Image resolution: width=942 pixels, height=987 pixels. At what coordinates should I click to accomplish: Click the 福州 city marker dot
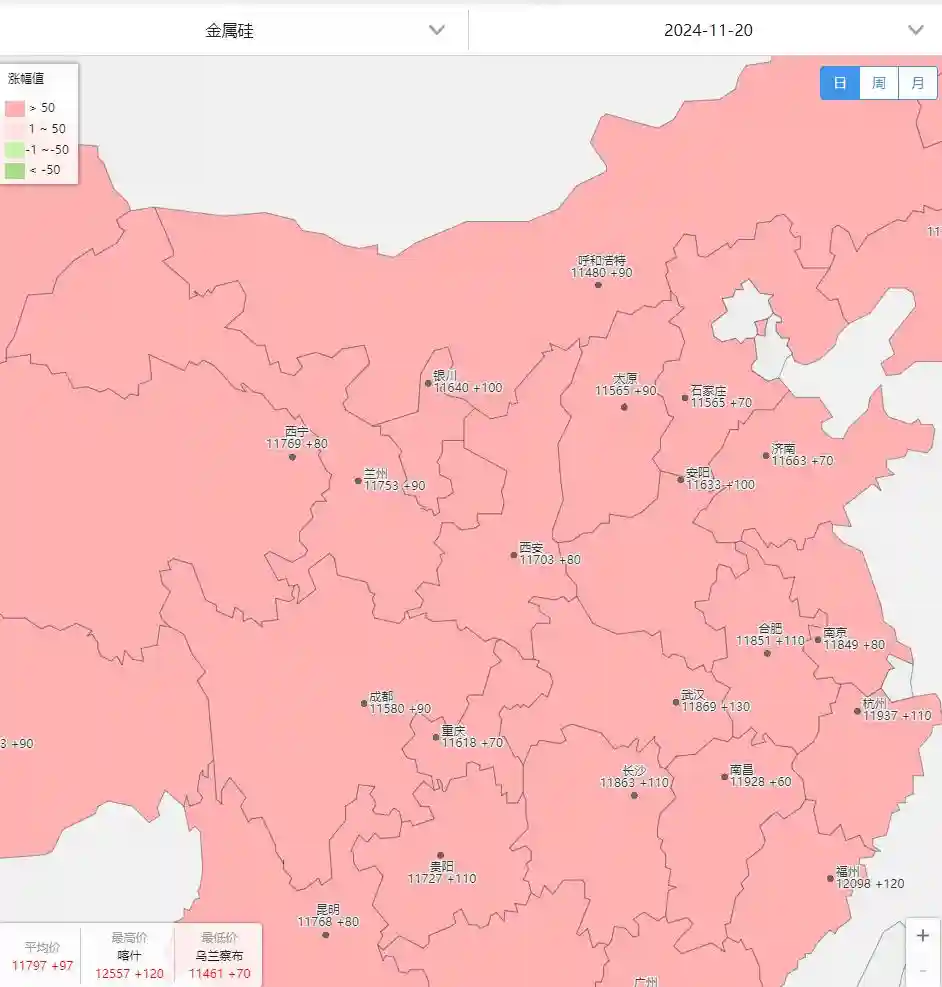[x=830, y=879]
